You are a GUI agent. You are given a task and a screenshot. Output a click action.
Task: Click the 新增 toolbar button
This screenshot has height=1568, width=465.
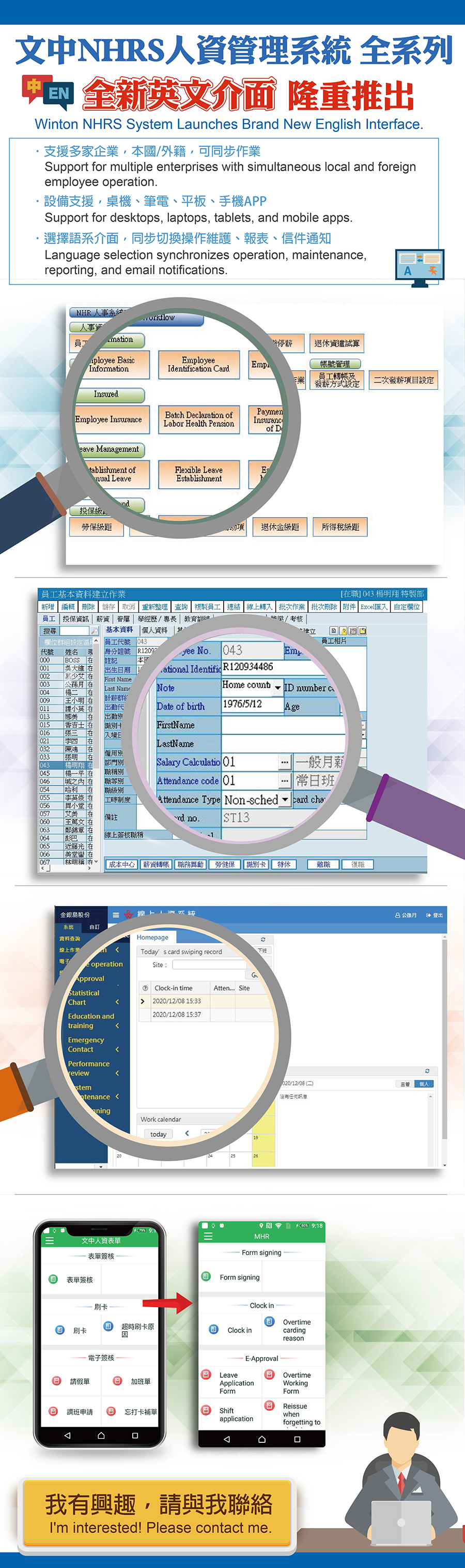click(48, 607)
